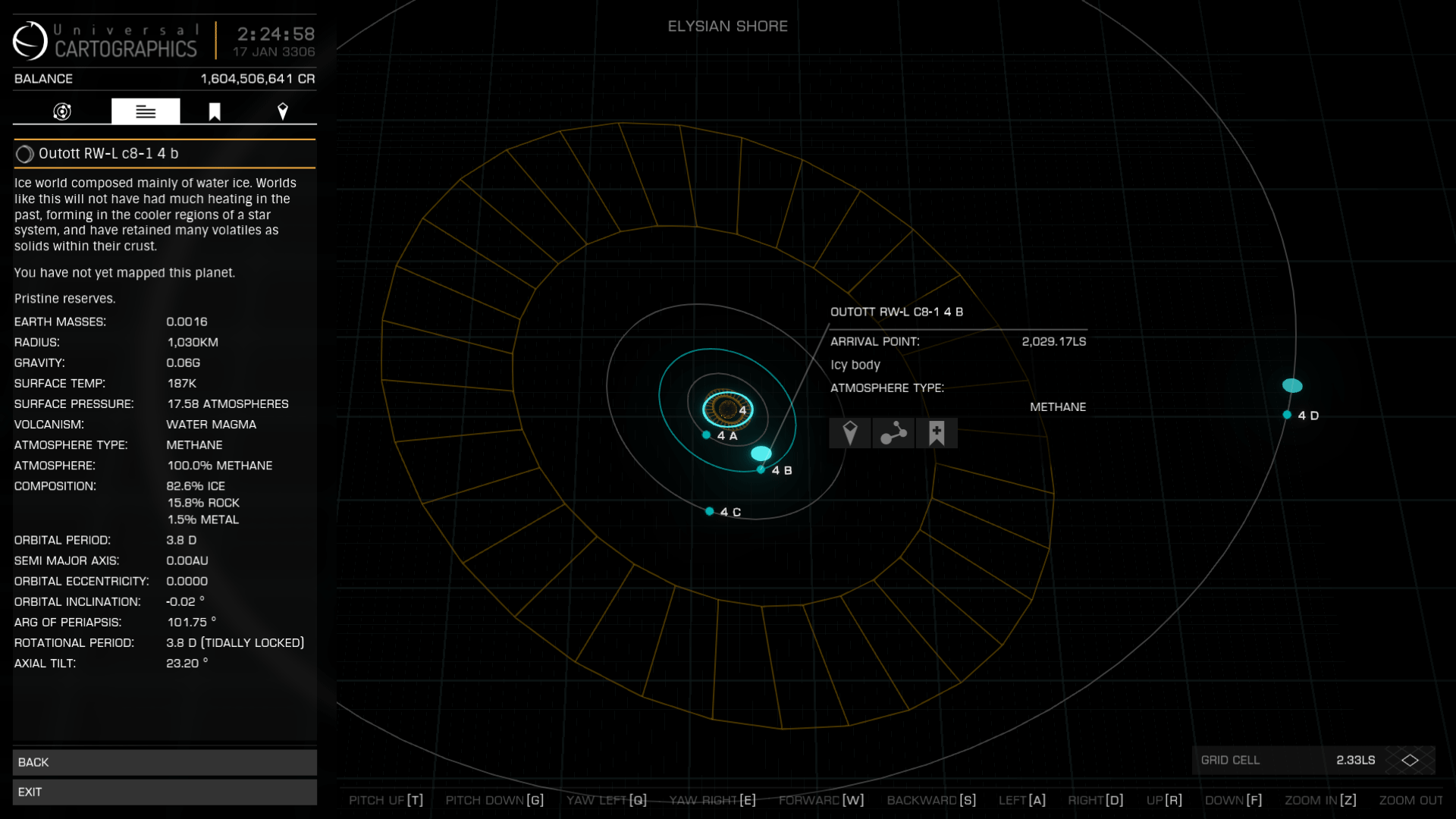Click the RIGHT [D] control hint
The height and width of the screenshot is (819, 1456).
[x=1096, y=800]
